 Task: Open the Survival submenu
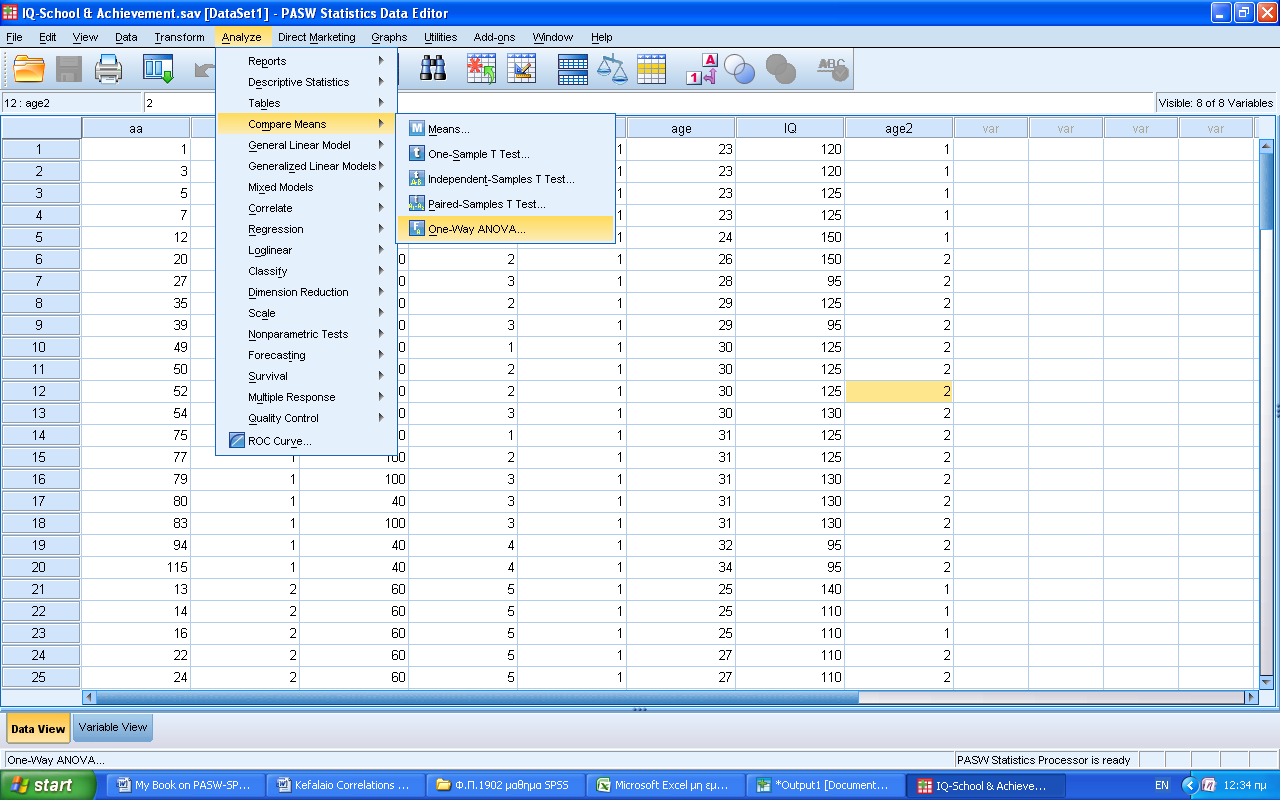[x=307, y=376]
